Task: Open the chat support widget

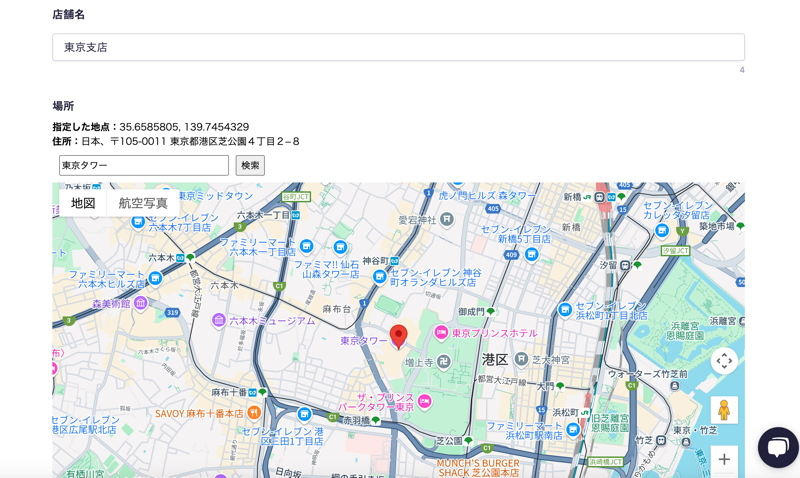Action: click(x=777, y=447)
